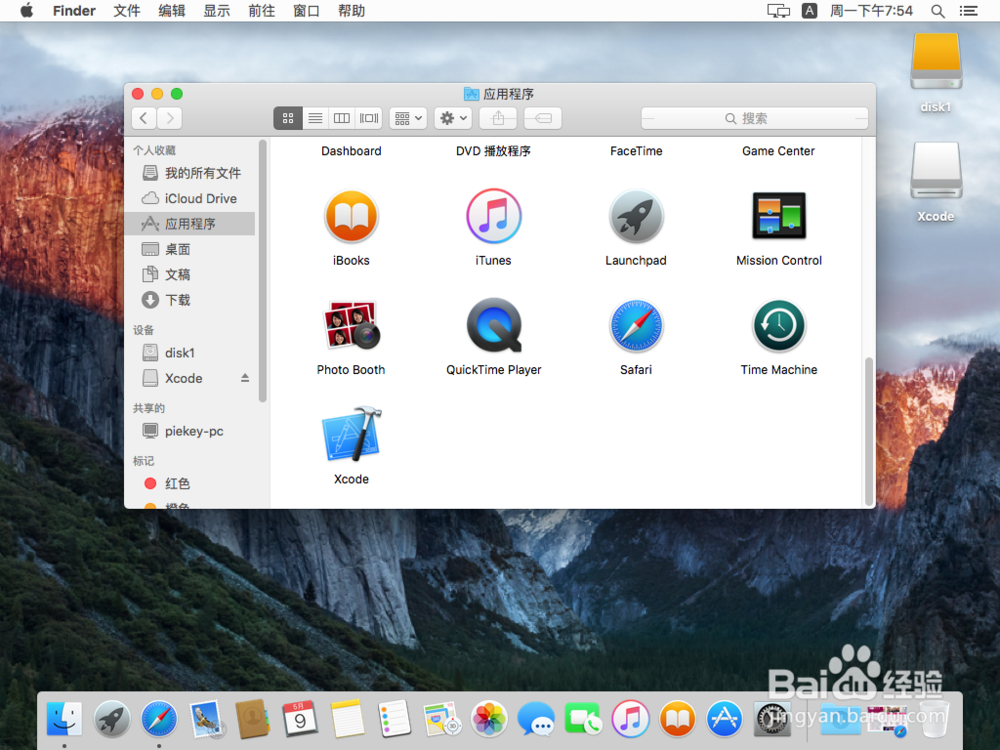The image size is (1000, 750).
Task: Open the 窗口 menu
Action: click(306, 11)
